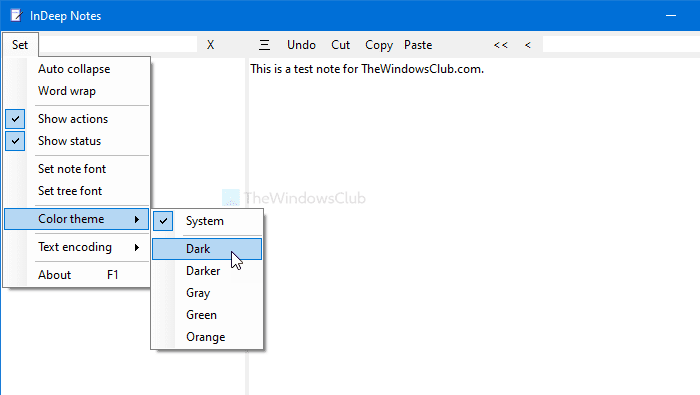The width and height of the screenshot is (700, 395).
Task: Apply the Orange color theme
Action: tap(207, 337)
